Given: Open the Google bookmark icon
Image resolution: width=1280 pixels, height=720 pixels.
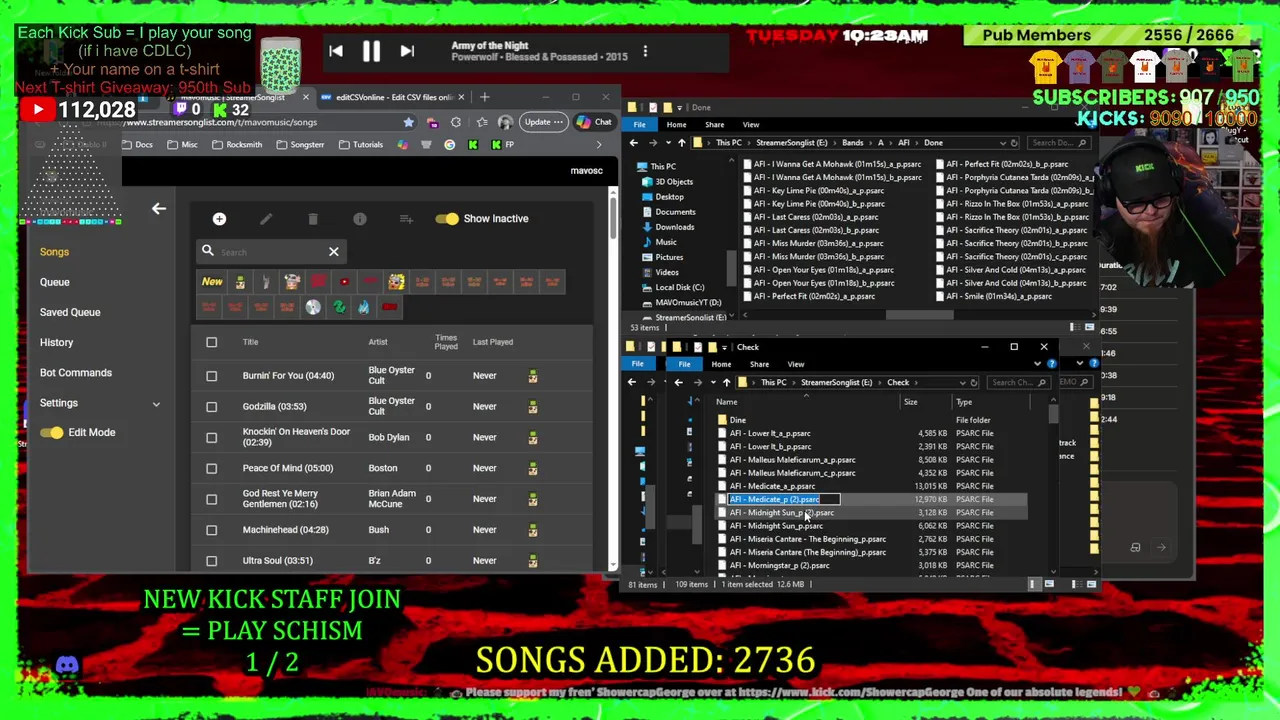Looking at the screenshot, I should pyautogui.click(x=449, y=144).
